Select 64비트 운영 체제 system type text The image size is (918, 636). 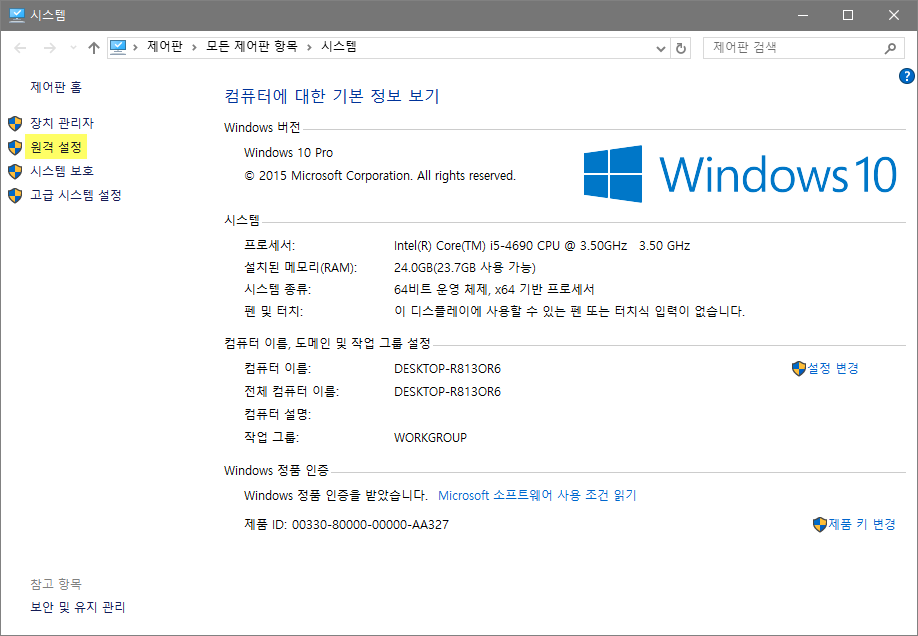tap(494, 289)
